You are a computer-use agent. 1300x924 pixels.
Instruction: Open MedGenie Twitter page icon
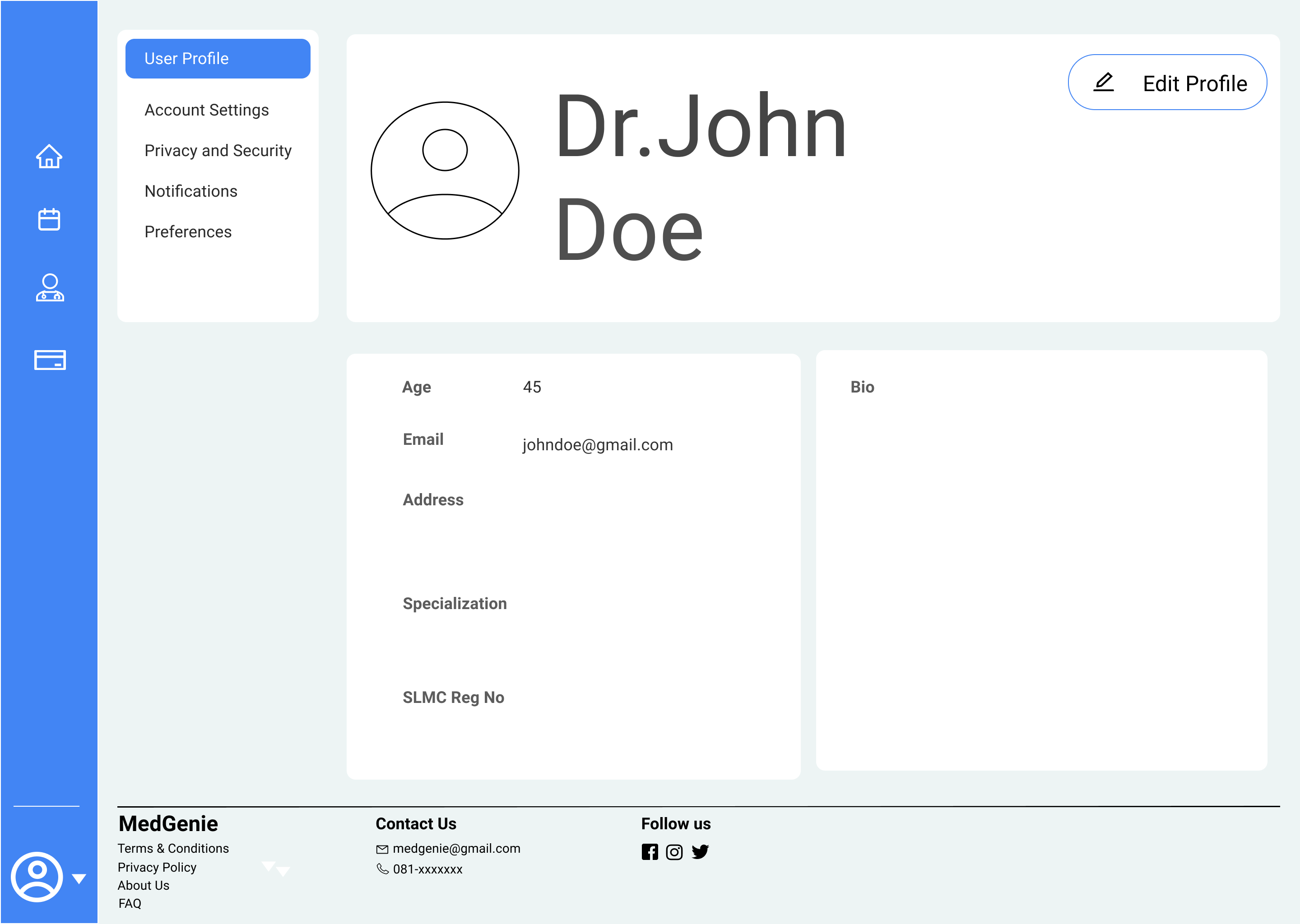point(700,852)
